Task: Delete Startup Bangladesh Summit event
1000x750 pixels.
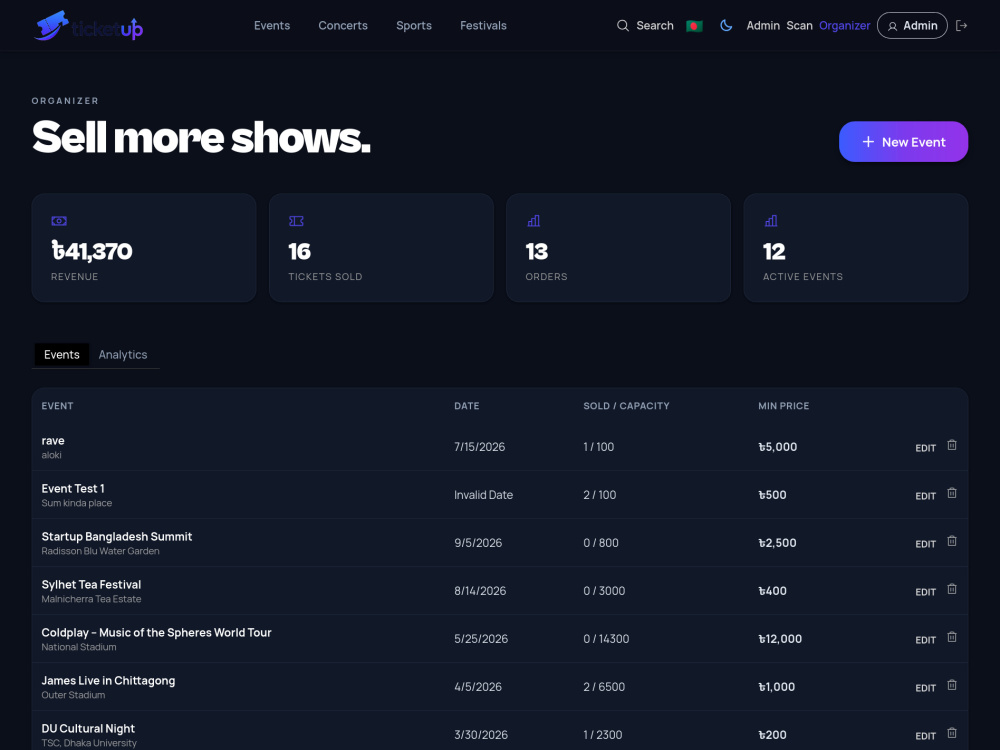Action: 952,541
